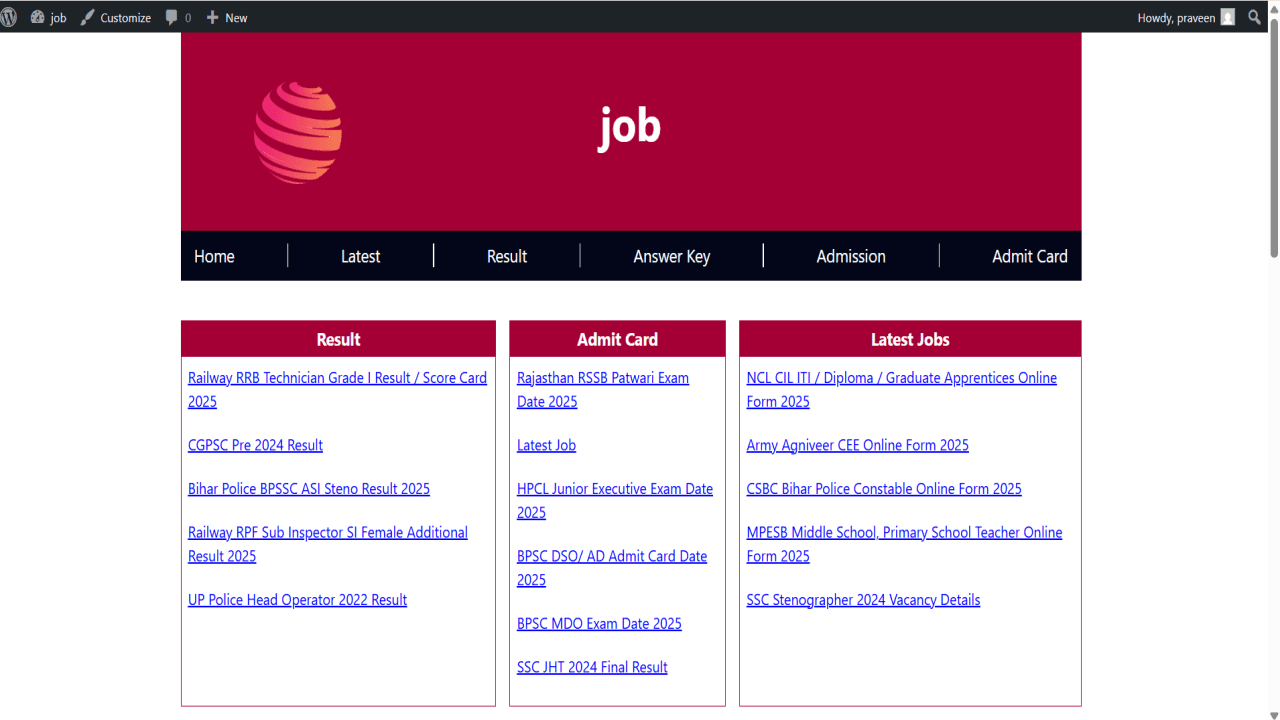The width and height of the screenshot is (1280, 720).
Task: Open CSBC Bihar Police Constable Online Form
Action: point(884,489)
